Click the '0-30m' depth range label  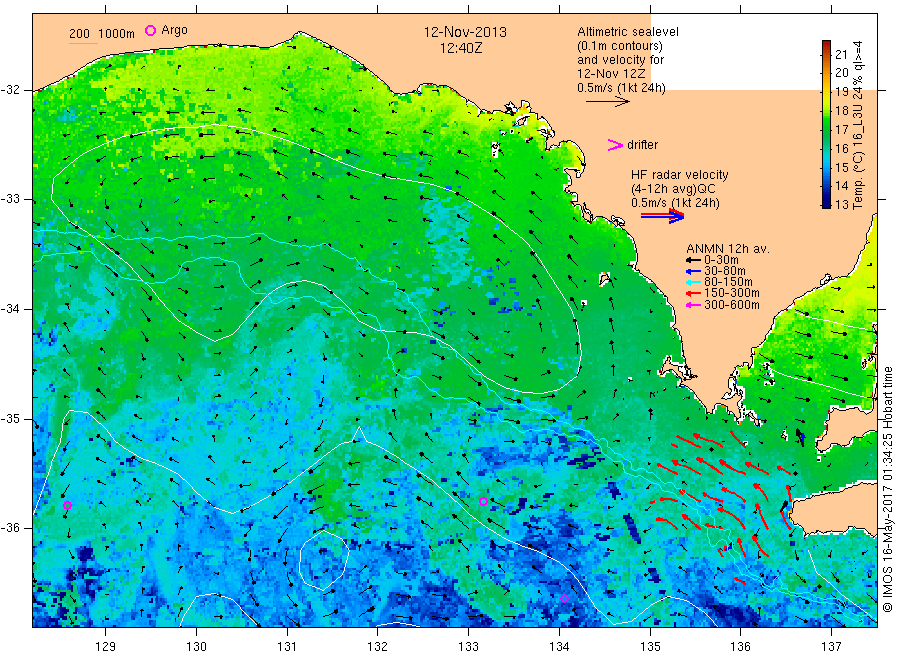pos(721,260)
